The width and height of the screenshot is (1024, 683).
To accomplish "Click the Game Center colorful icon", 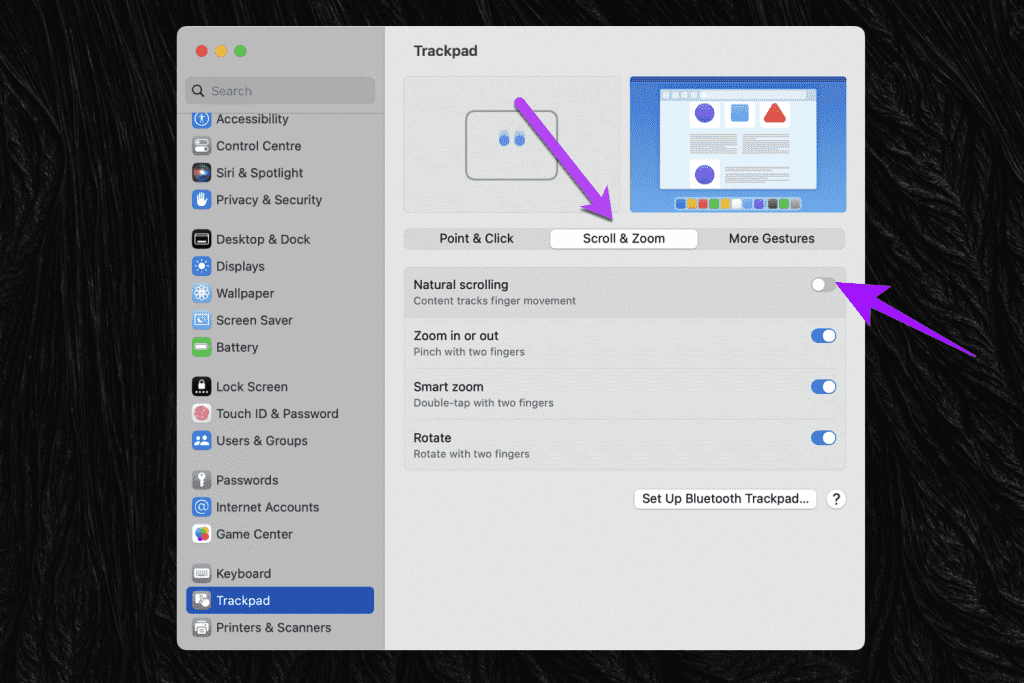I will 202,533.
